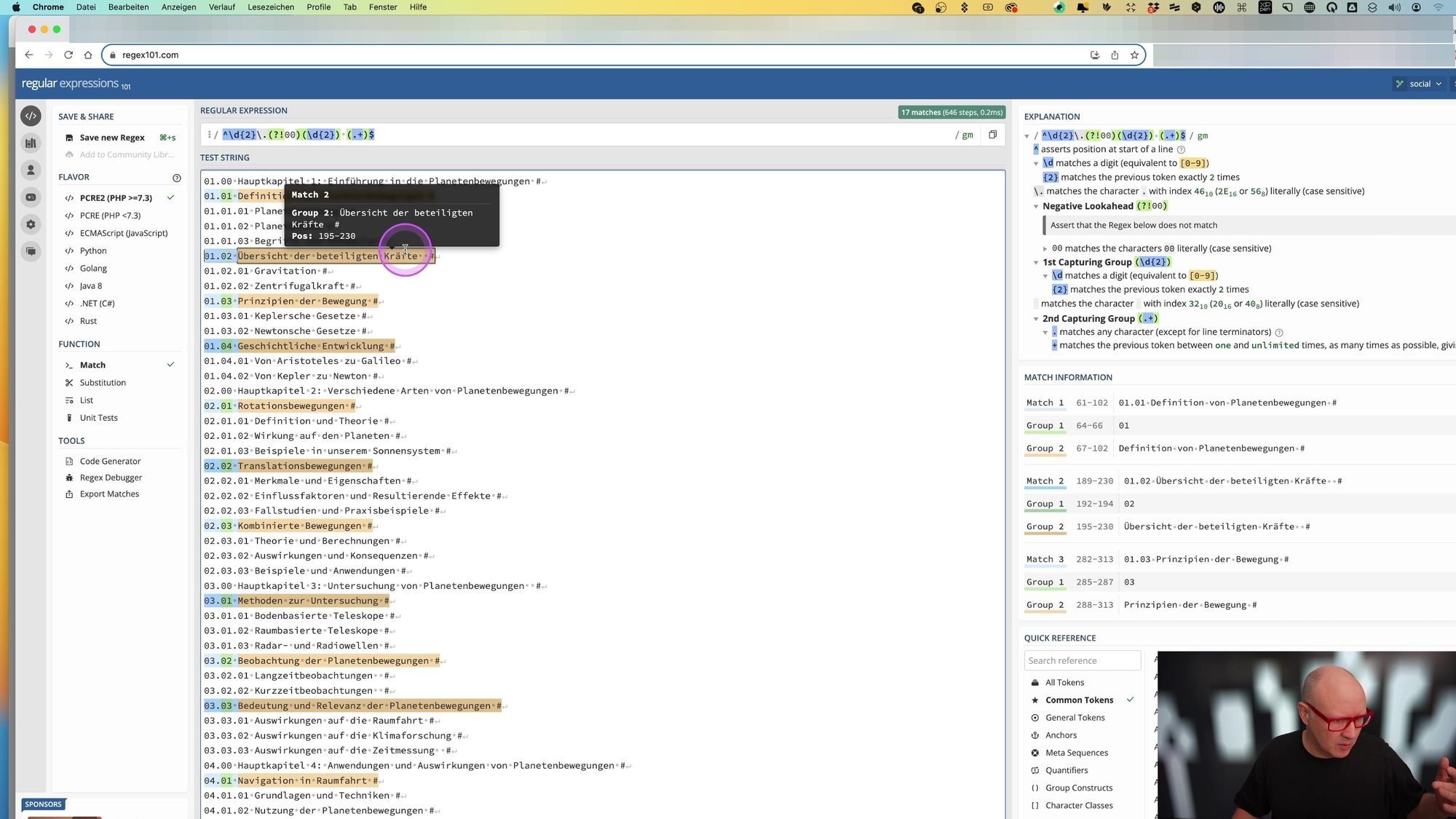The image size is (1456, 819).
Task: Open the Lesezeichen menu
Action: point(271,7)
